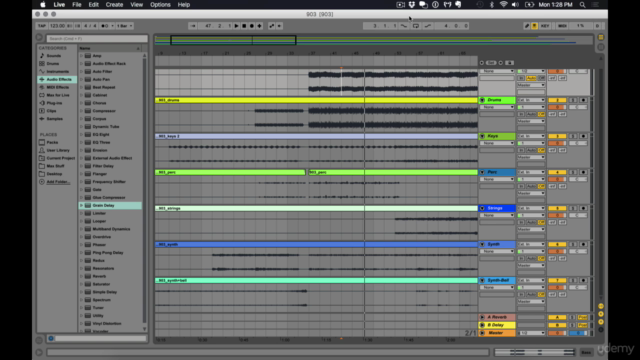Click the transport Play button
The height and width of the screenshot is (360, 640).
[236, 26]
